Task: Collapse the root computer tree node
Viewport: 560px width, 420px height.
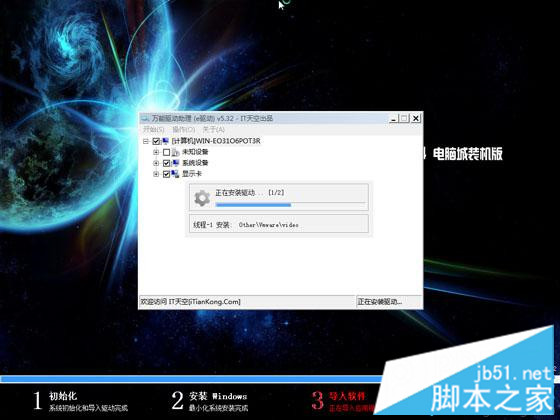Action: 146,141
